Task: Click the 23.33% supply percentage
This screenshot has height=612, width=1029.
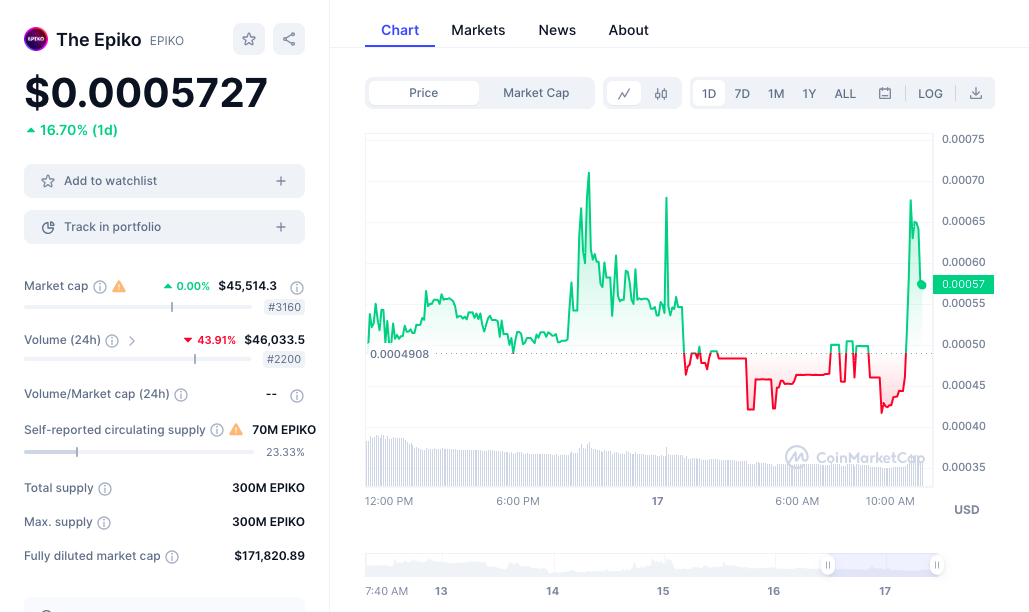Action: [285, 452]
